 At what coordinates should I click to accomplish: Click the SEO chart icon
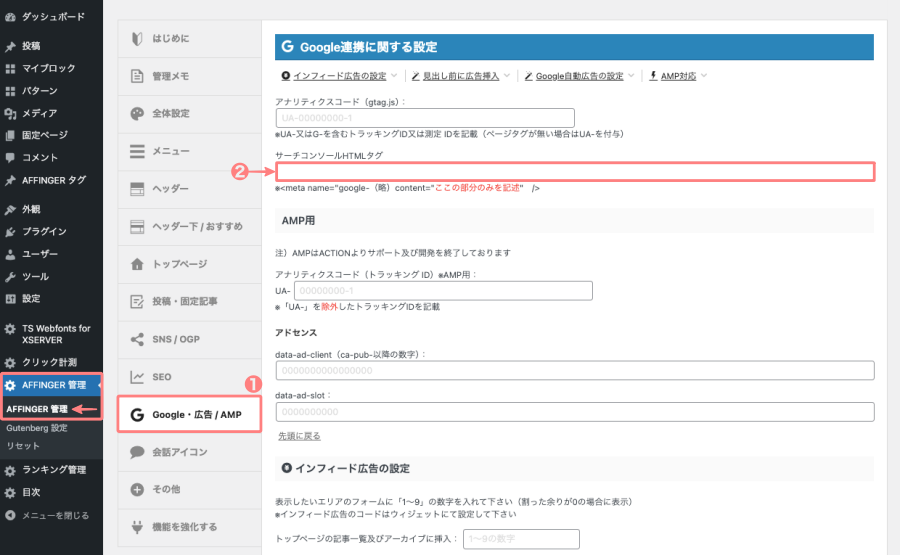pos(137,377)
